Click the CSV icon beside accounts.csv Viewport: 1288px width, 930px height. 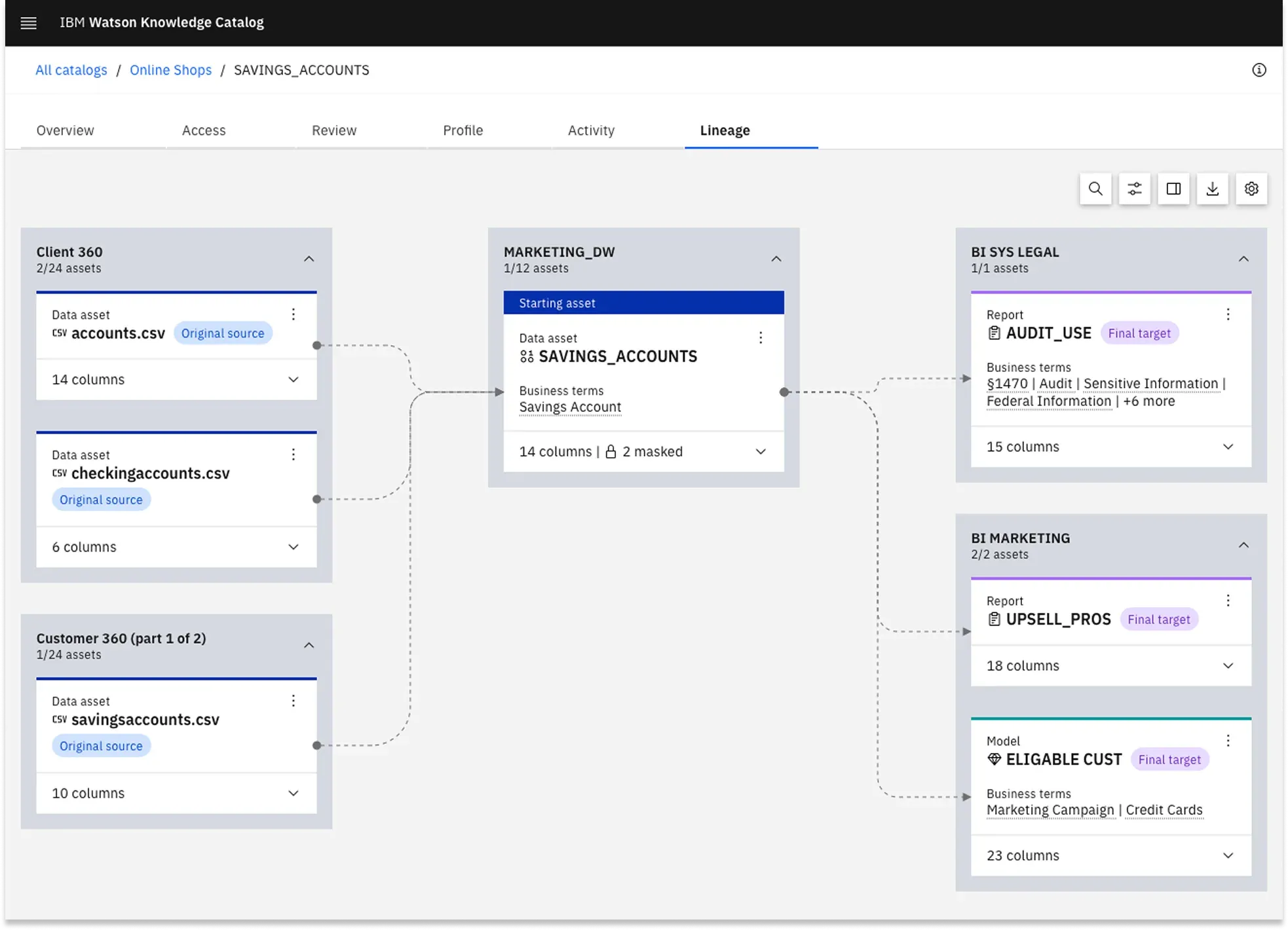(59, 333)
